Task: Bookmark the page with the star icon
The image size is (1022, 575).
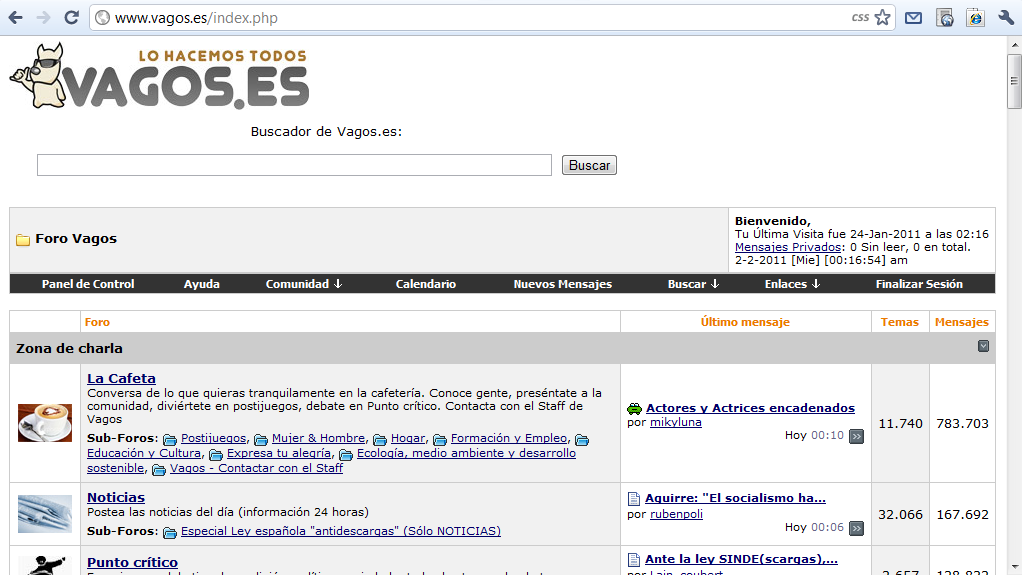Action: tap(883, 18)
